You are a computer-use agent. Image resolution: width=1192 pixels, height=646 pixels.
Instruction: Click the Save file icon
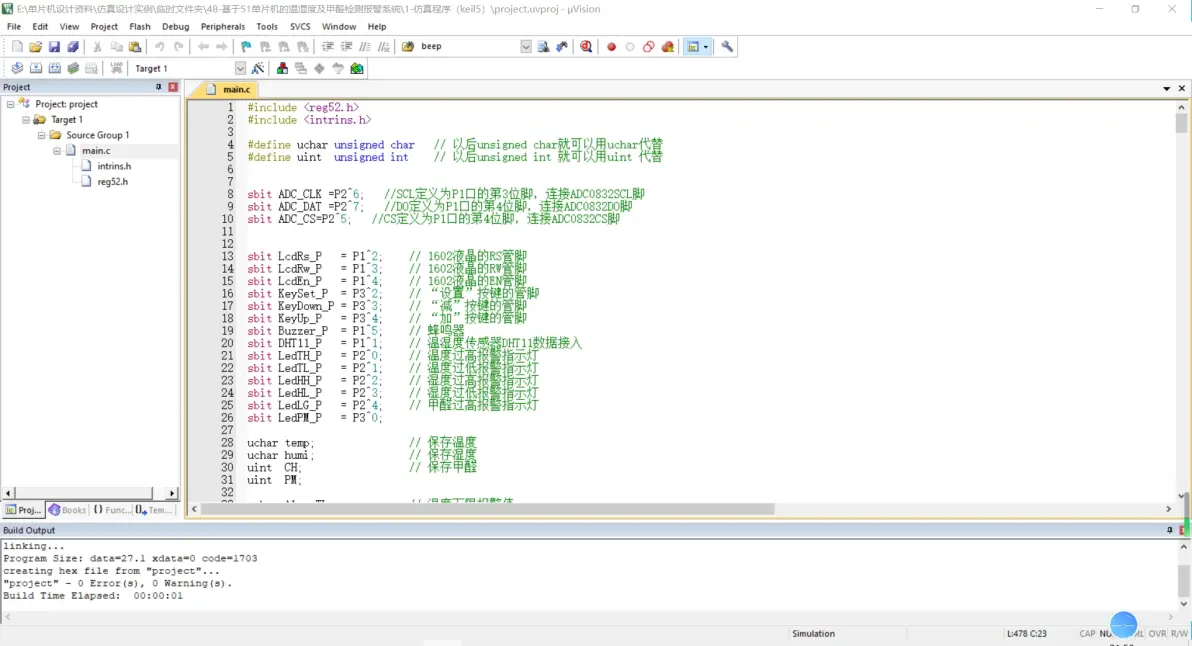pyautogui.click(x=54, y=47)
